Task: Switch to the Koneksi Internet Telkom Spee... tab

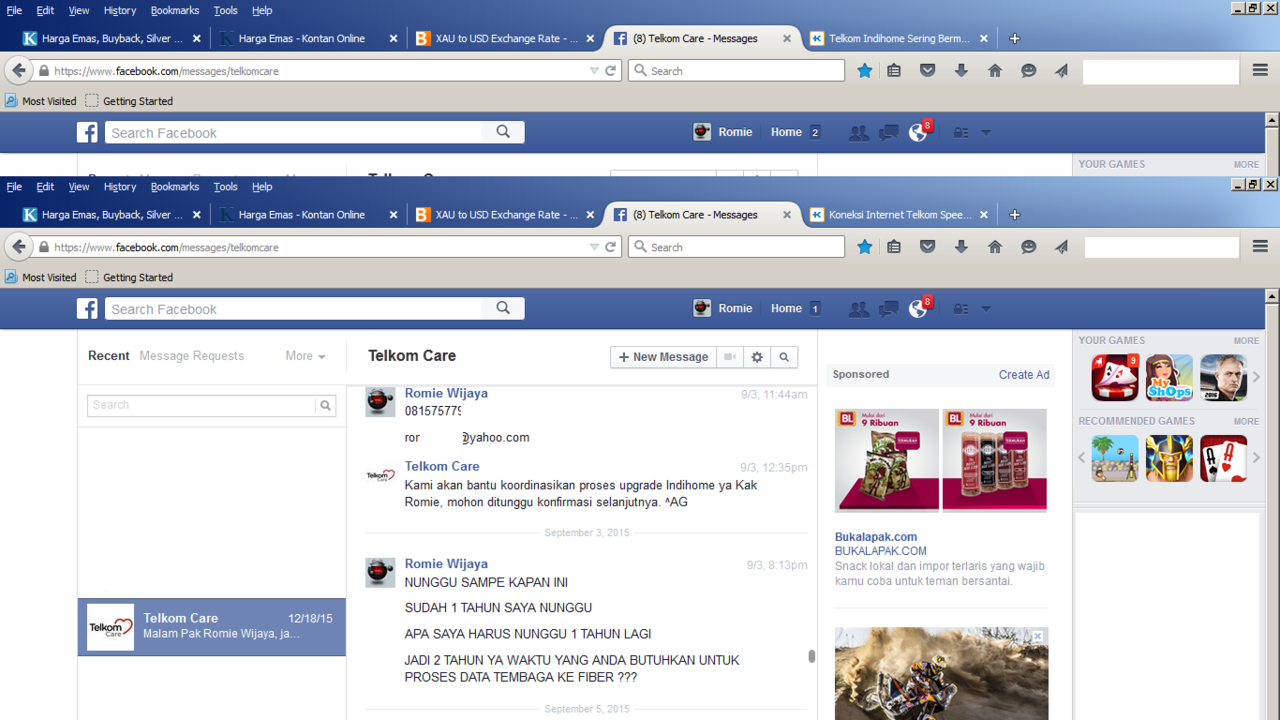Action: [x=900, y=215]
